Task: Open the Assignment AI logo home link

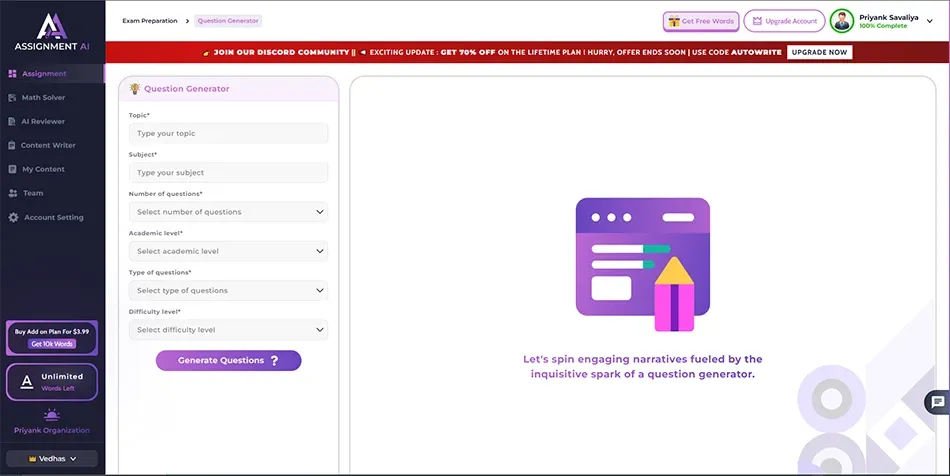Action: pyautogui.click(x=52, y=32)
